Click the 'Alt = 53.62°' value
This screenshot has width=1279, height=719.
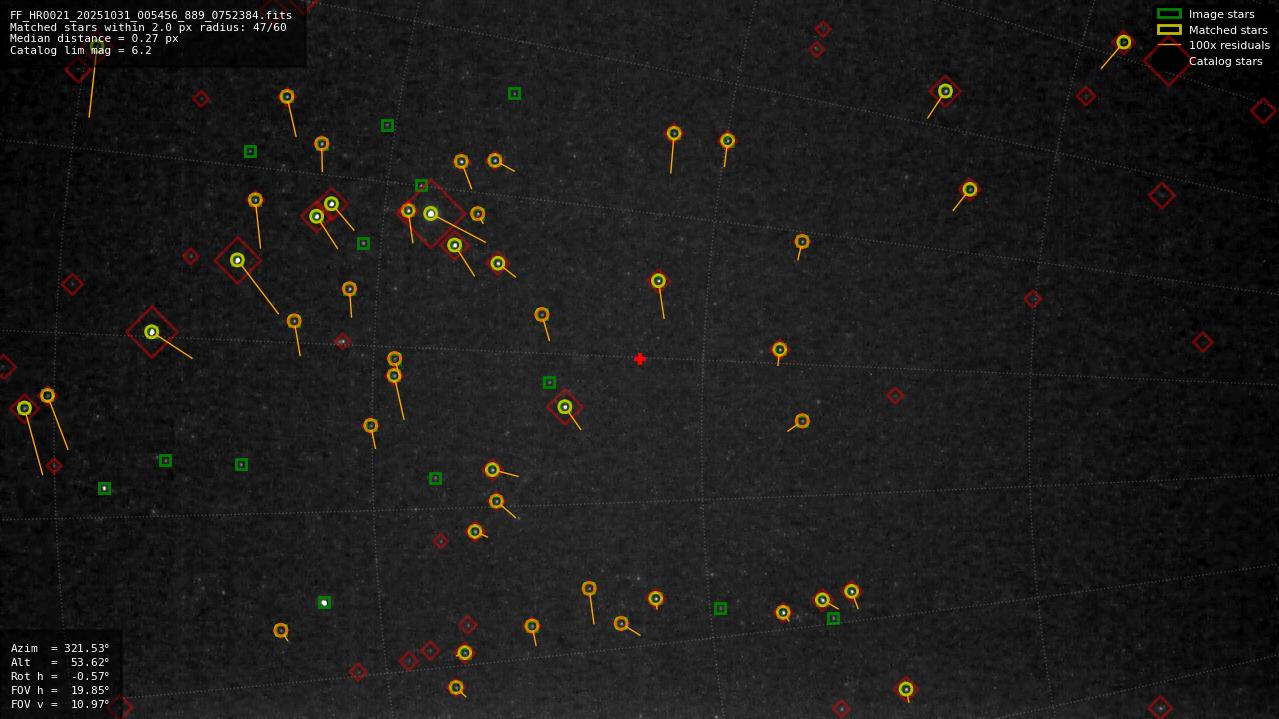[60, 662]
